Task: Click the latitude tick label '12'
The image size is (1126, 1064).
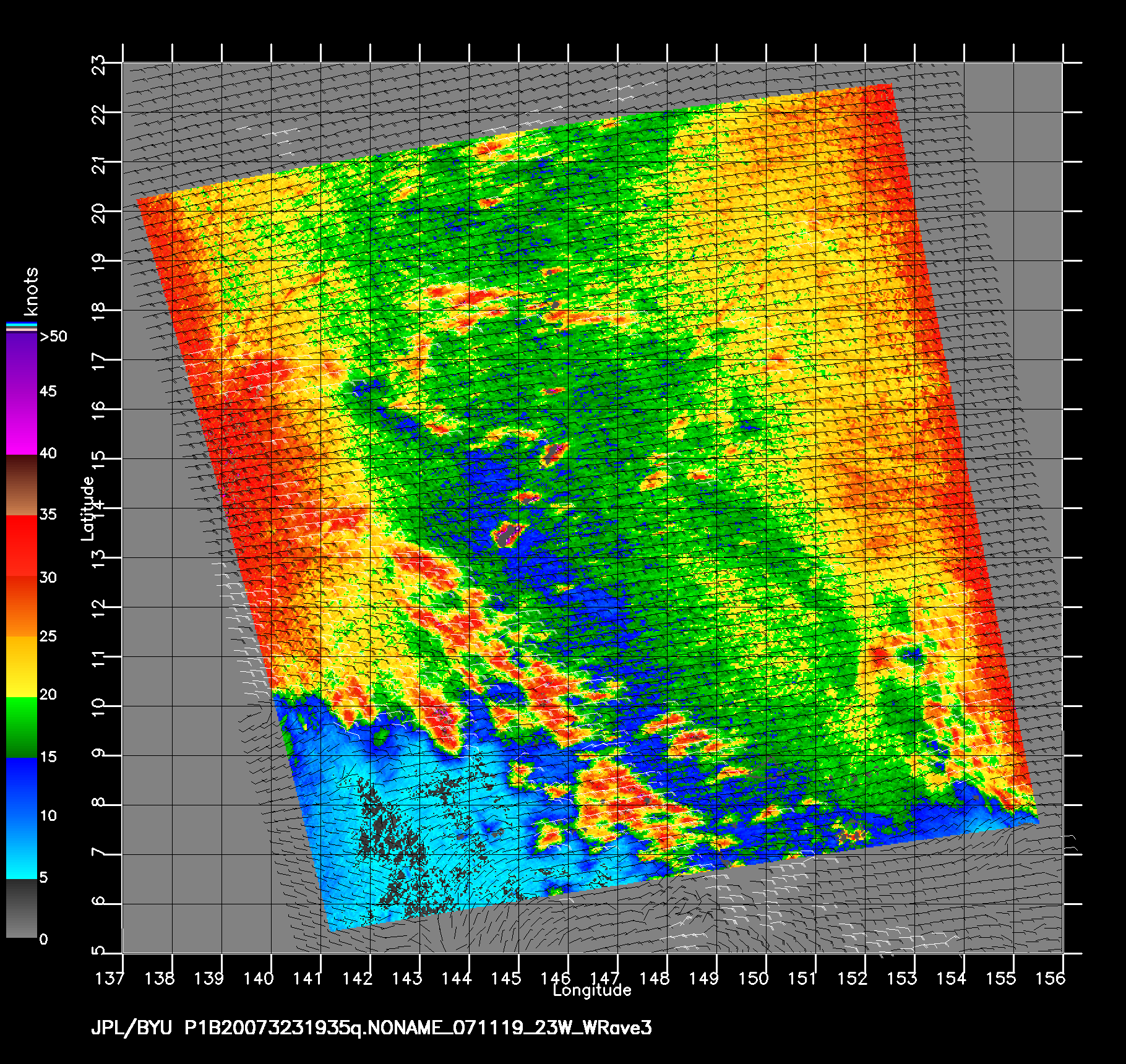Action: click(98, 608)
